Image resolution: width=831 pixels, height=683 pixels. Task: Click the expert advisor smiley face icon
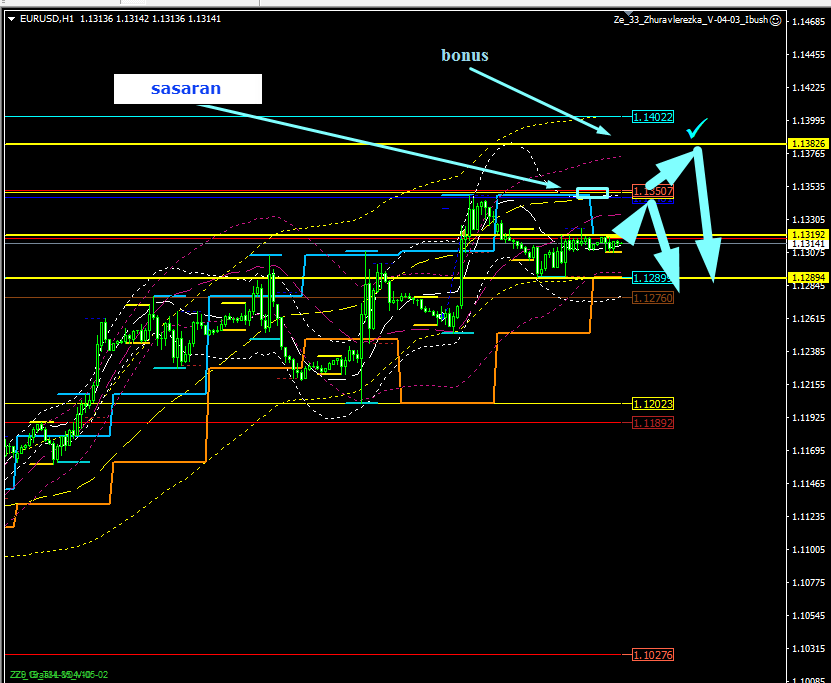tap(775, 19)
